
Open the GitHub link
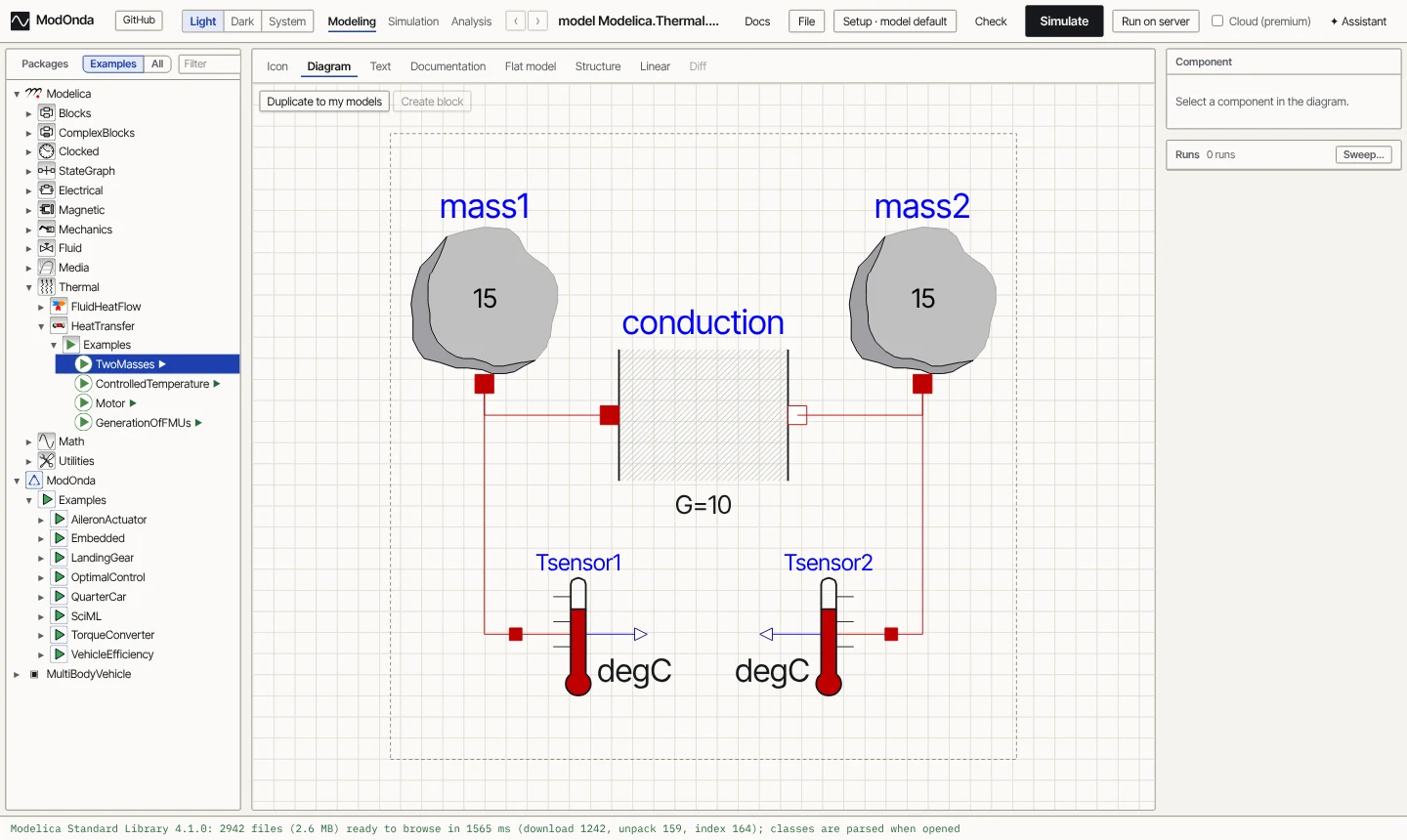tap(139, 21)
